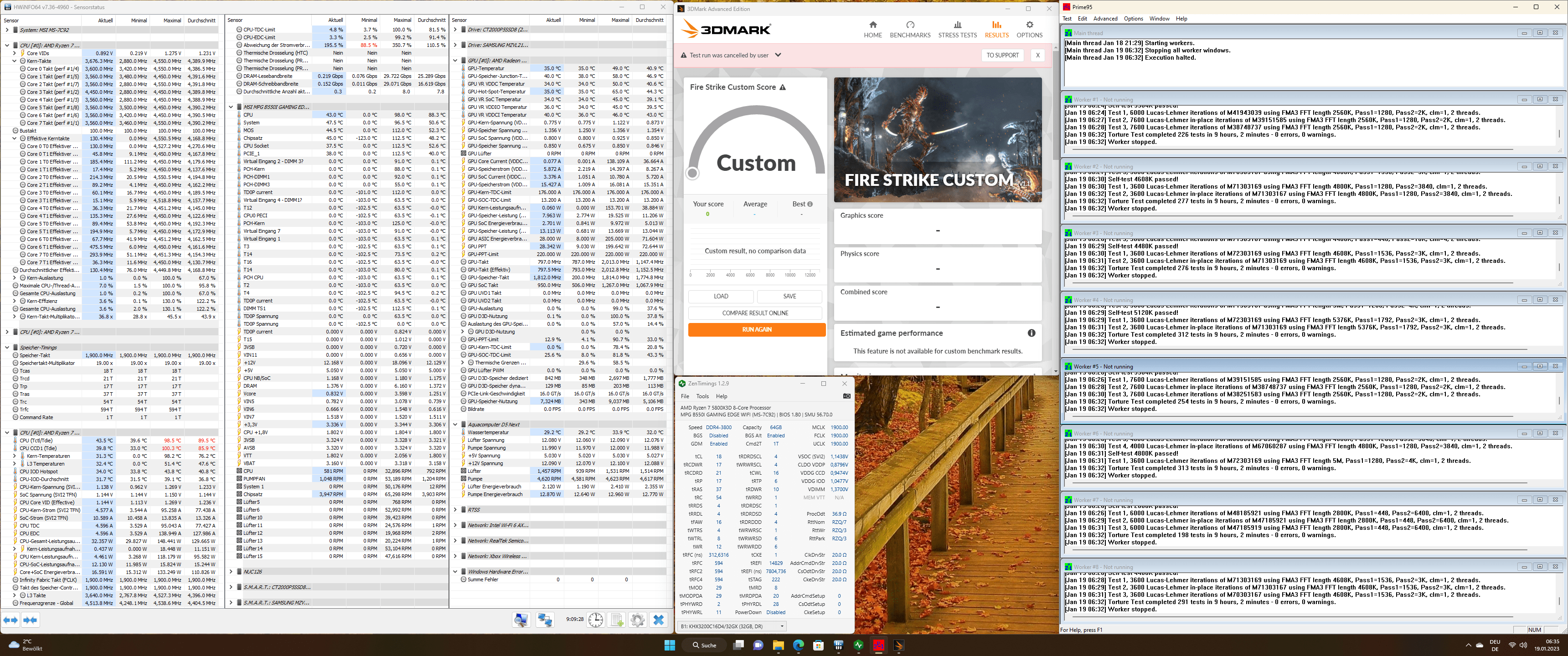The width and height of the screenshot is (1568, 656).
Task: Open ZenTimings Help menu
Action: (721, 396)
